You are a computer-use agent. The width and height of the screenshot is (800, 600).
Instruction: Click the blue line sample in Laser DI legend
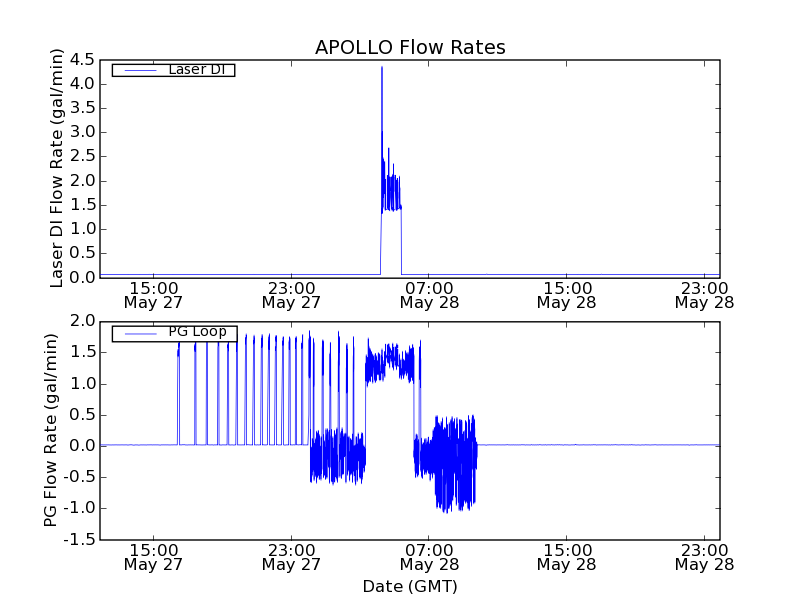coord(141,70)
